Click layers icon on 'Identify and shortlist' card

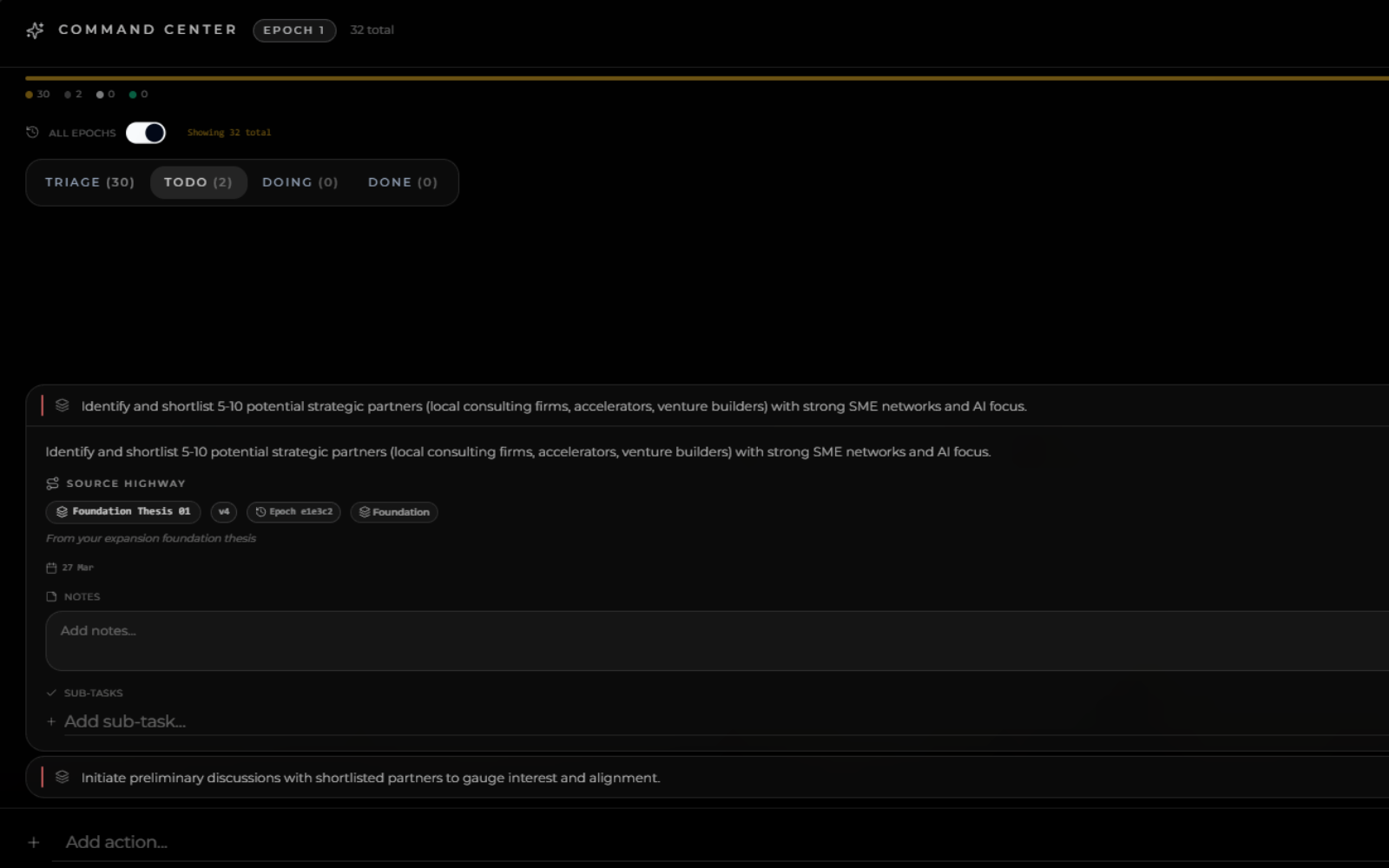(62, 405)
